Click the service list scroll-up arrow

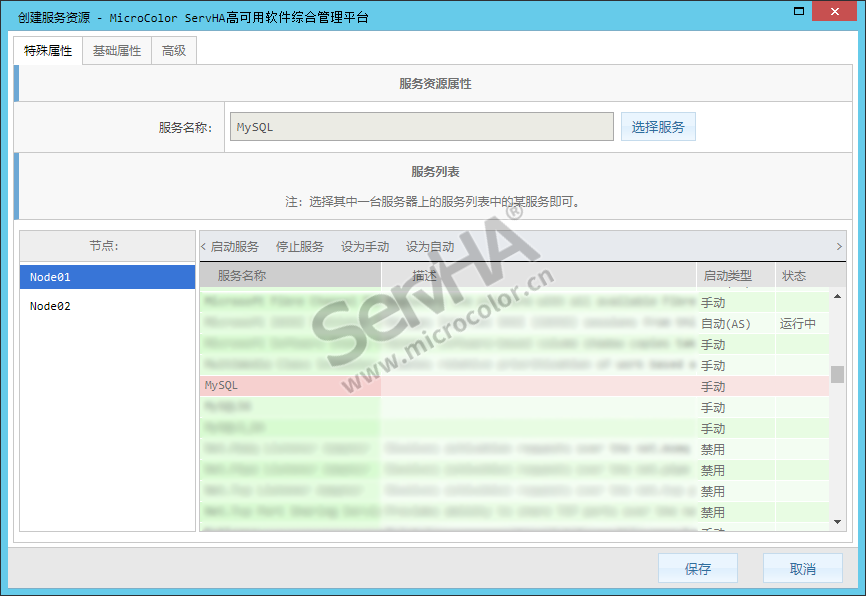[x=838, y=297]
